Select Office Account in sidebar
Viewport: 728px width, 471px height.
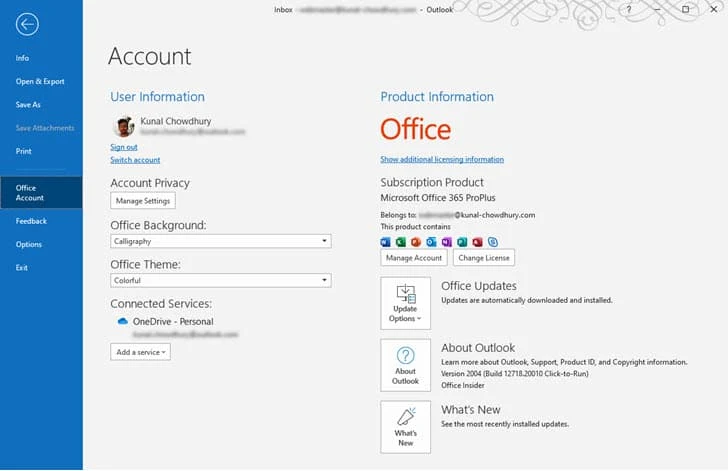(41, 192)
